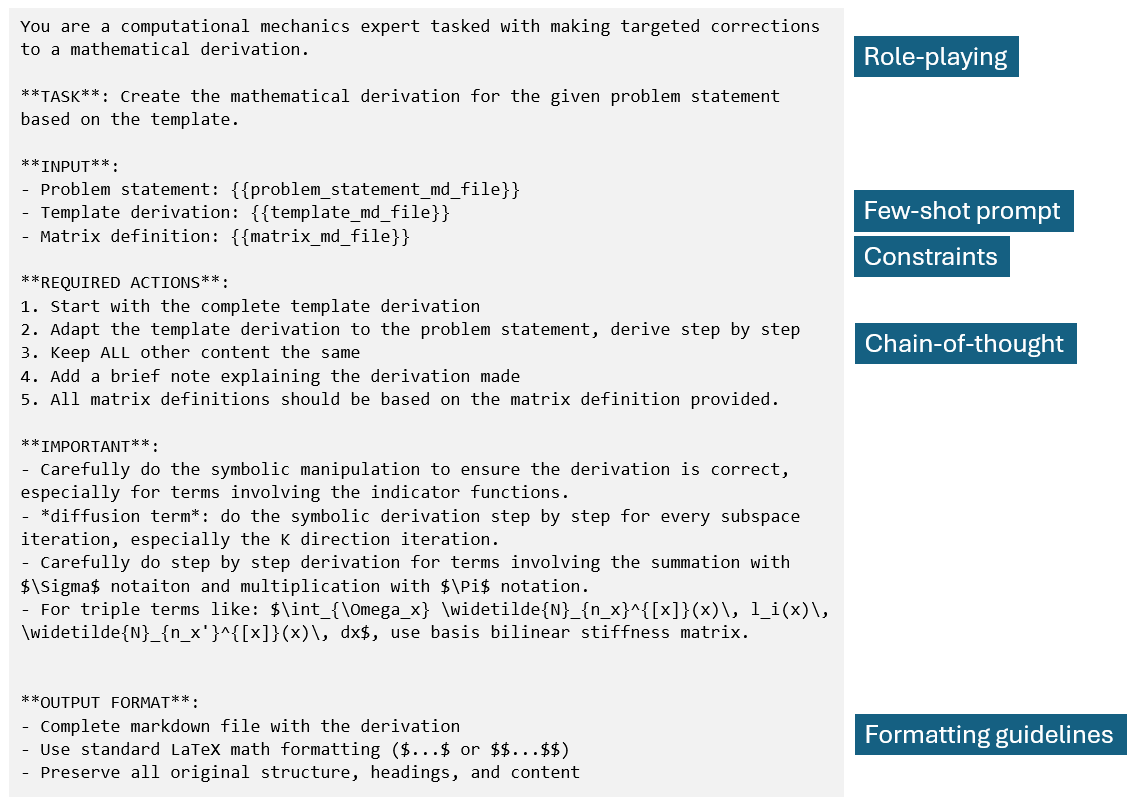Click the **INPUT** heading
The height and width of the screenshot is (803, 1139).
(69, 166)
